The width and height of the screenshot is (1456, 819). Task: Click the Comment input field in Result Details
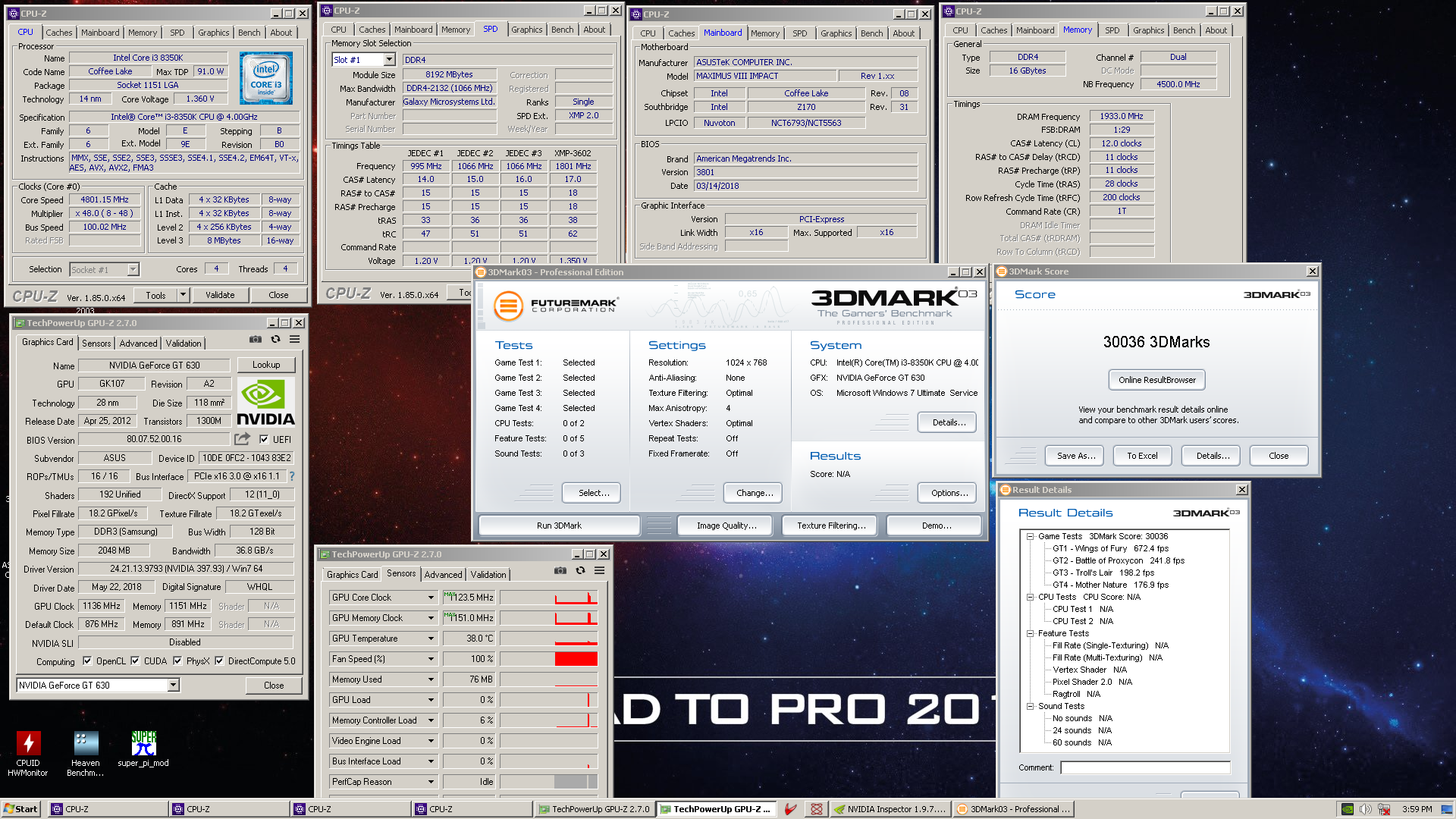tap(1145, 767)
